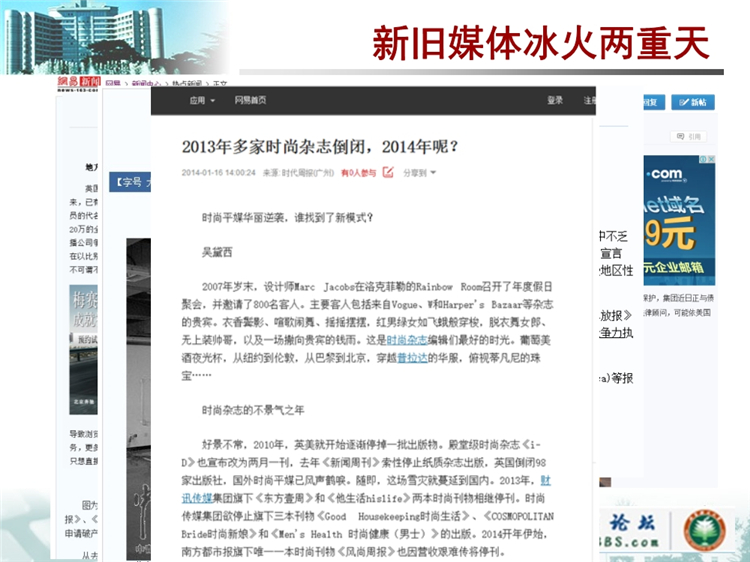
Task: Open the 普拉达 hyperlink in the article
Action: click(412, 358)
